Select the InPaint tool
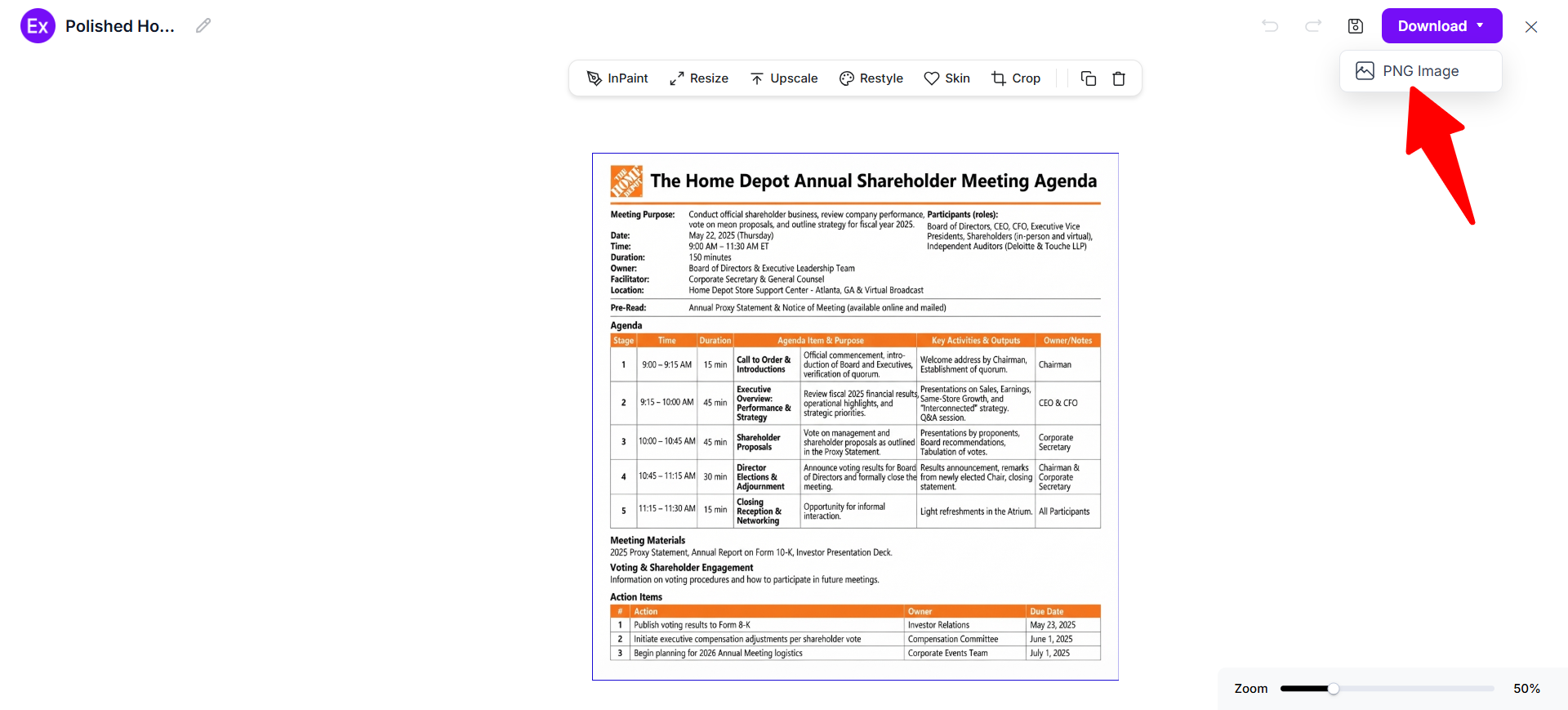1568x710 pixels. tap(617, 78)
